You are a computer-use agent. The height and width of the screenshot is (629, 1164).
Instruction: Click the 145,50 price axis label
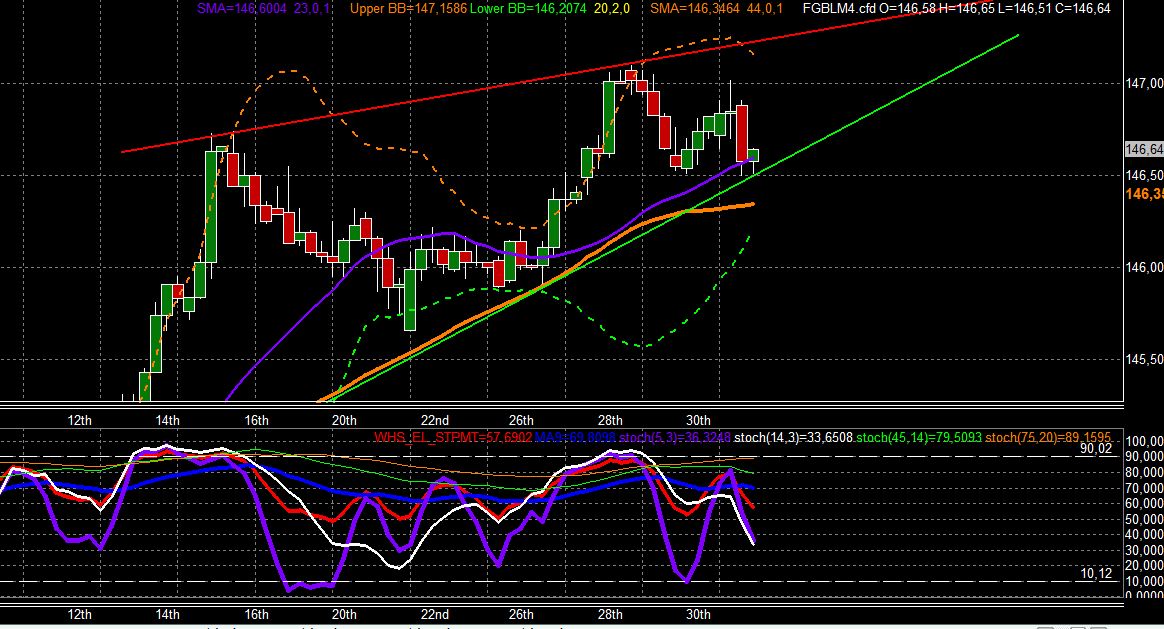point(1144,359)
